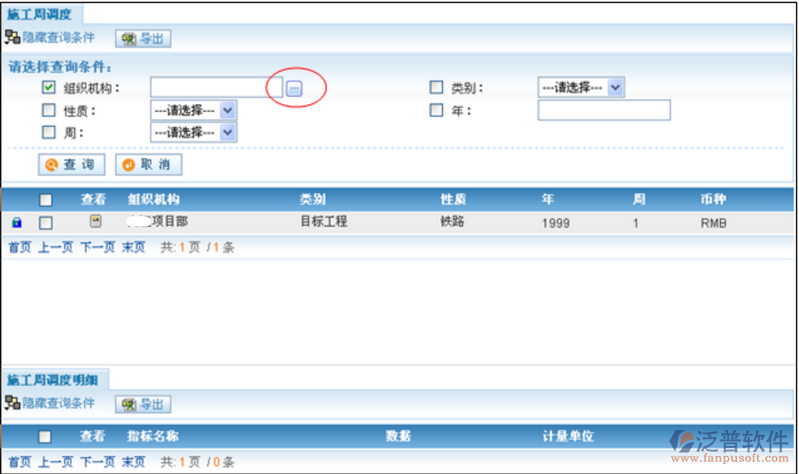The height and width of the screenshot is (474, 799).
Task: Click the top 隐藏查询条件 link
Action: coord(58,37)
